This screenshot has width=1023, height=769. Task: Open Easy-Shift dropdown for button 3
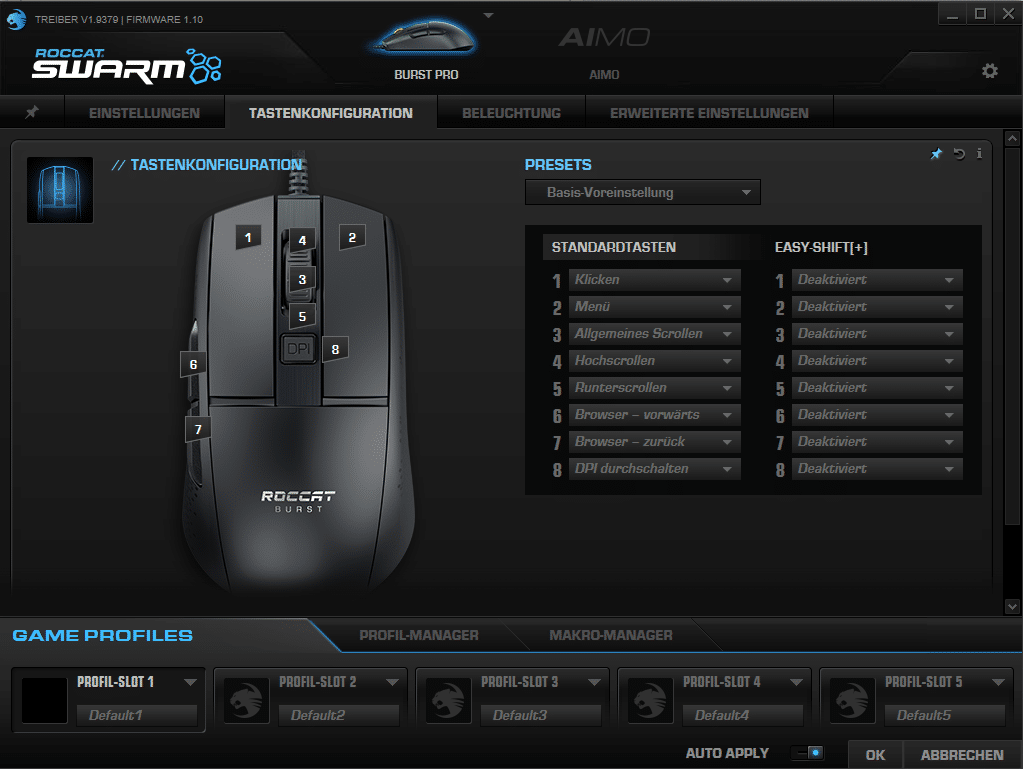876,334
